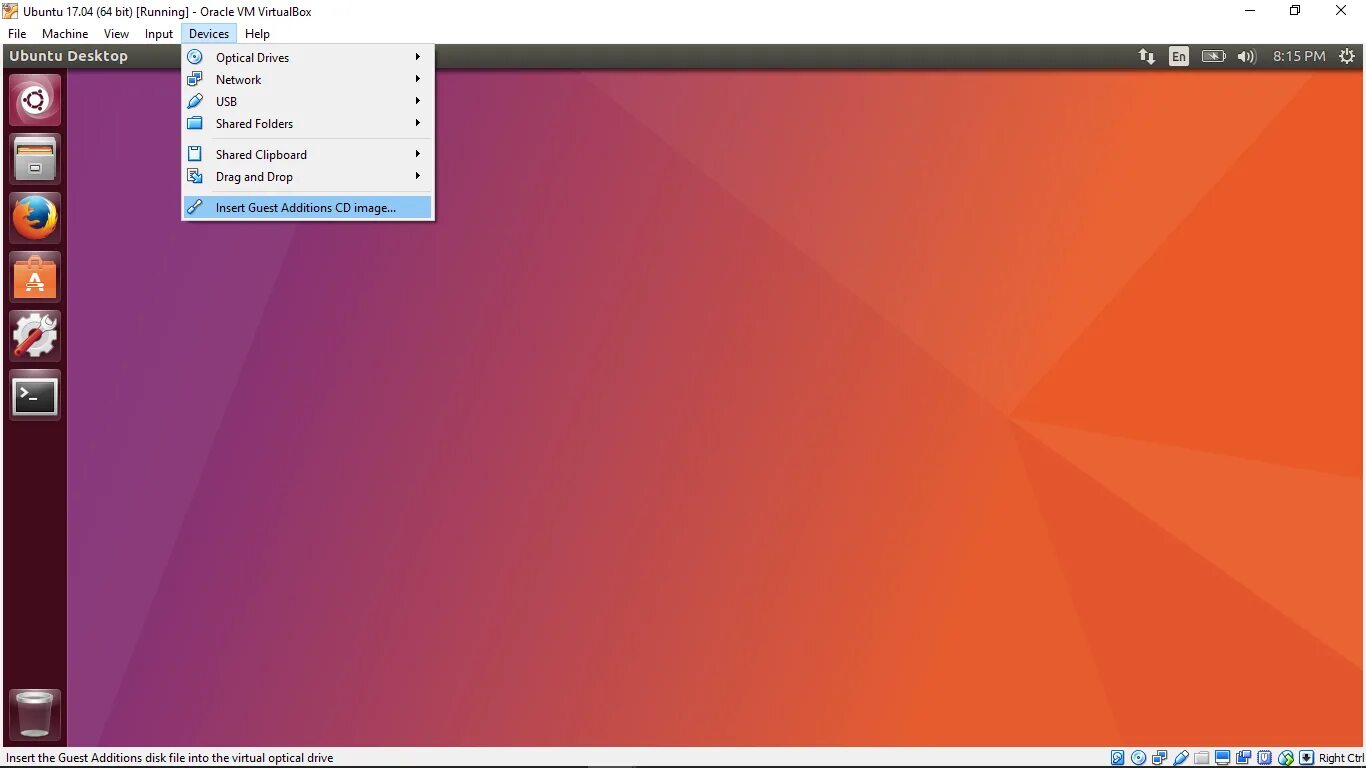Viewport: 1366px width, 768px height.
Task: Click the 8:15 PM clock
Action: point(1299,57)
